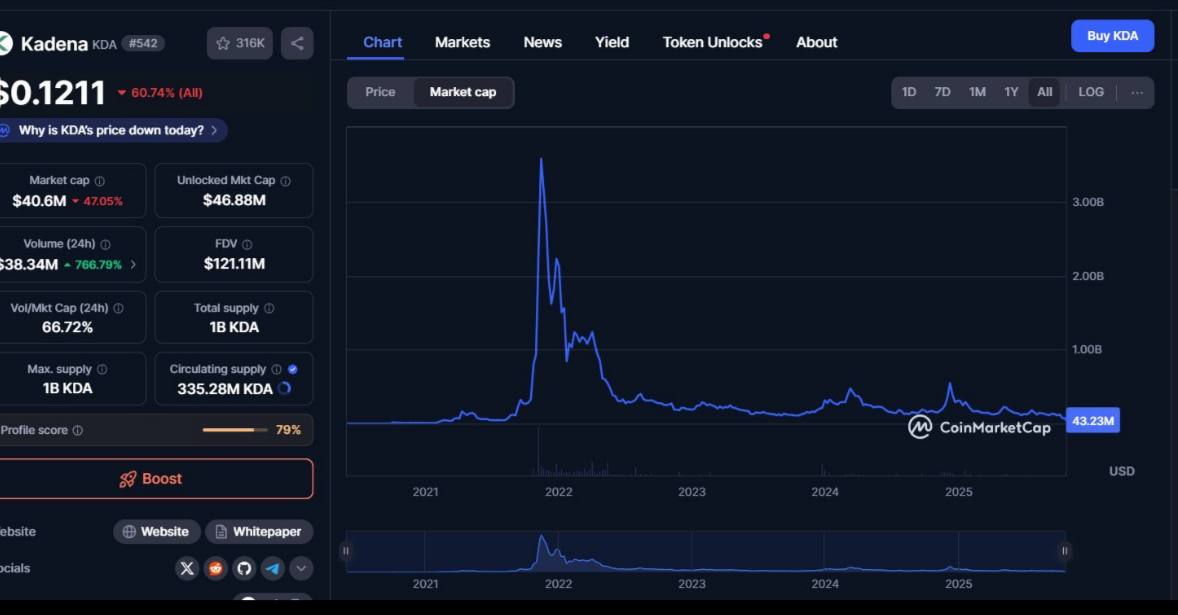
Task: Open market cap info tooltip icon
Action: point(100,181)
